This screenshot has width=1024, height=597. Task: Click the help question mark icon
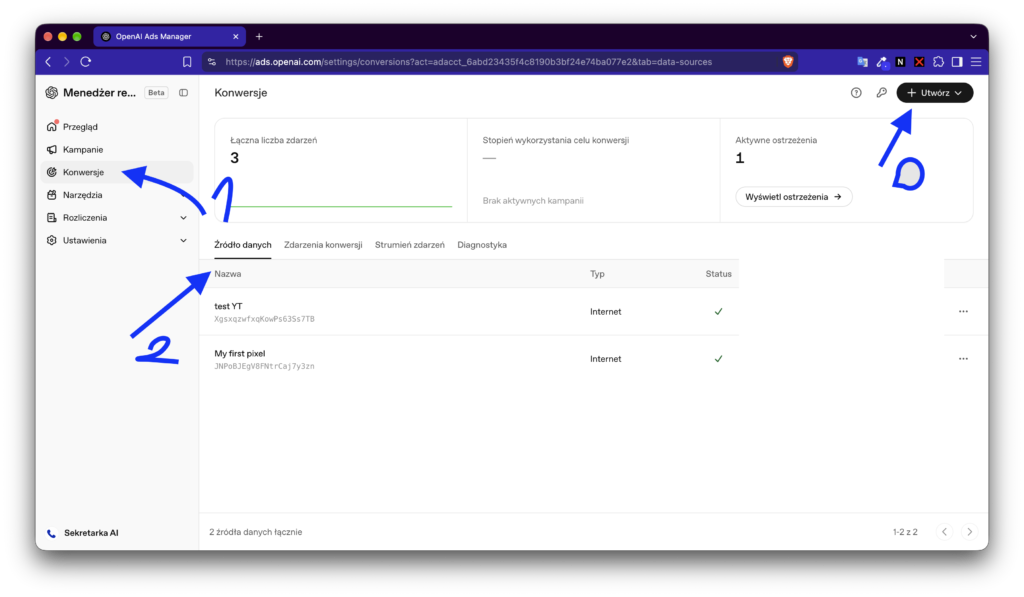tap(856, 93)
